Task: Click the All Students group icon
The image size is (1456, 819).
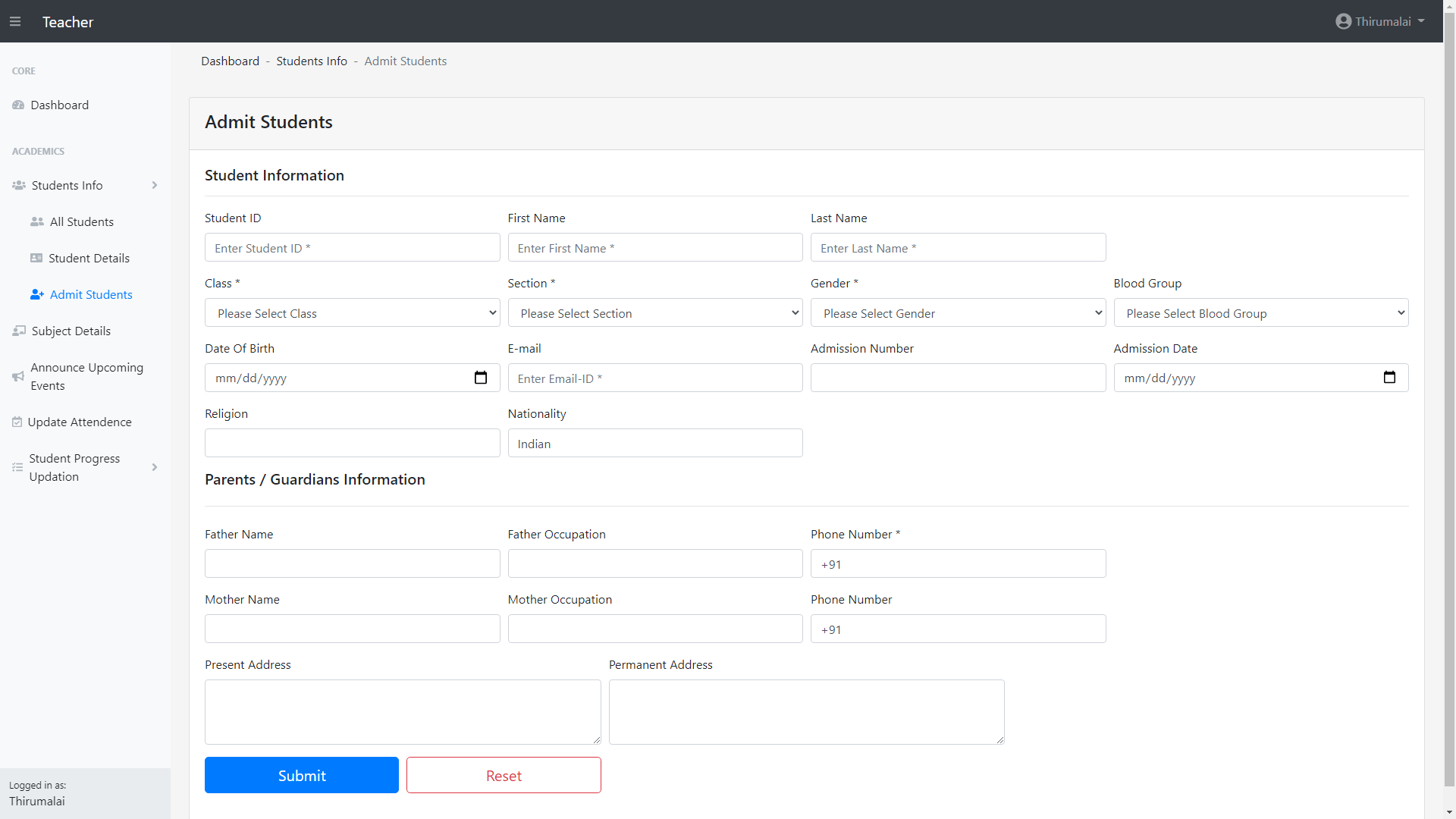Action: 36,221
